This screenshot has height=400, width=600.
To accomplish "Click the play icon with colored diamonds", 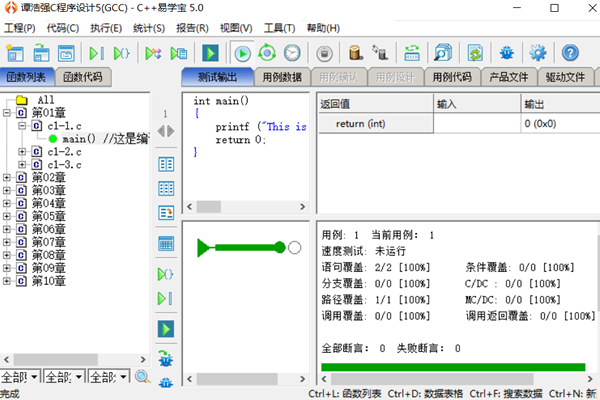I will pos(153,53).
